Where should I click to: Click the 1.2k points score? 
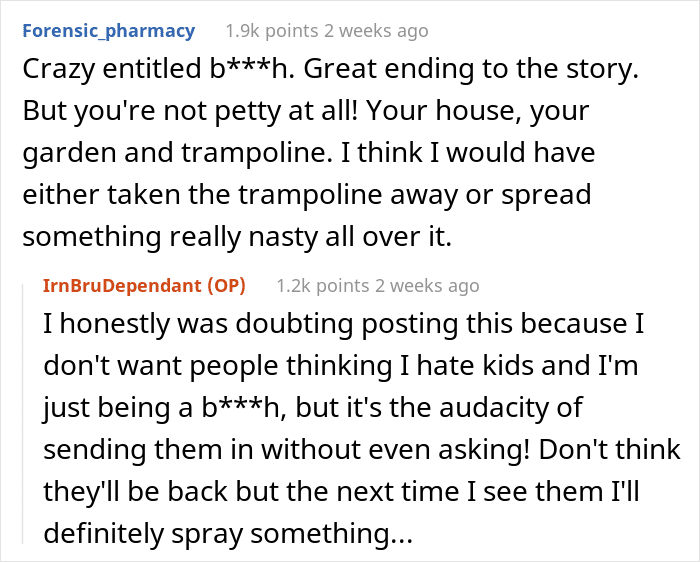click(323, 286)
